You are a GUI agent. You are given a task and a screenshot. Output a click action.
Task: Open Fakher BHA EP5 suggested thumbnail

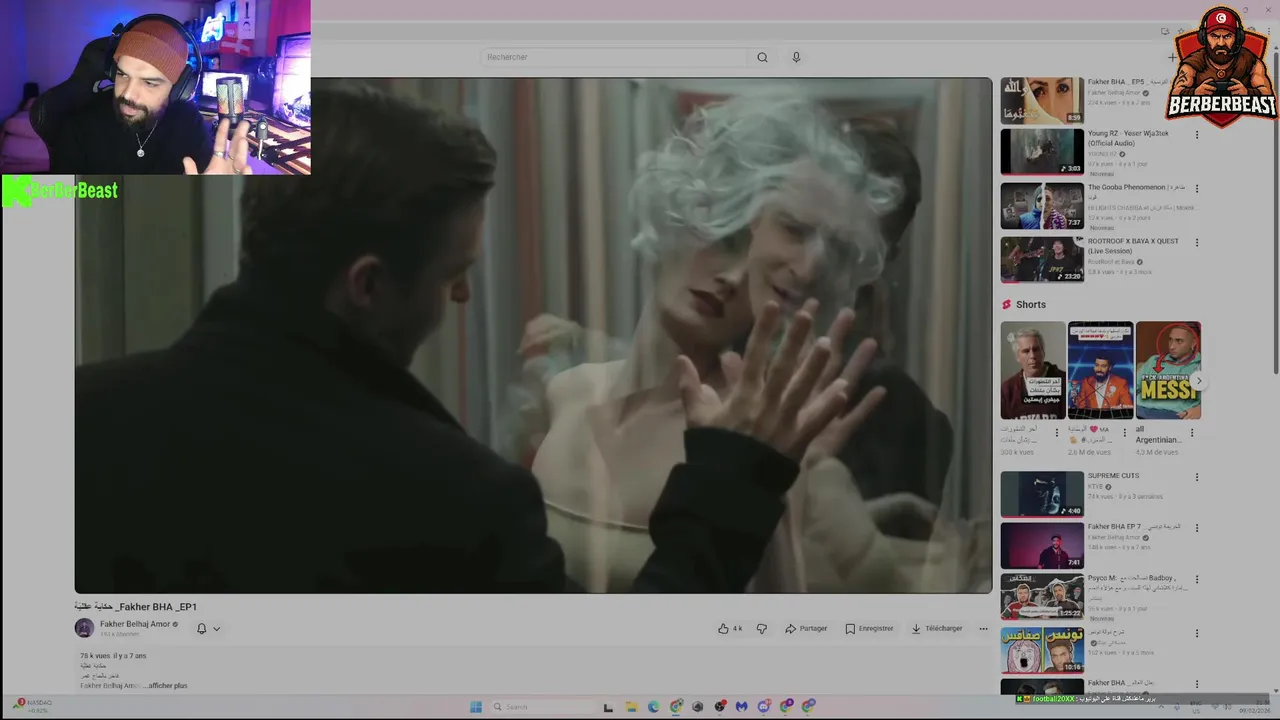pos(1042,100)
